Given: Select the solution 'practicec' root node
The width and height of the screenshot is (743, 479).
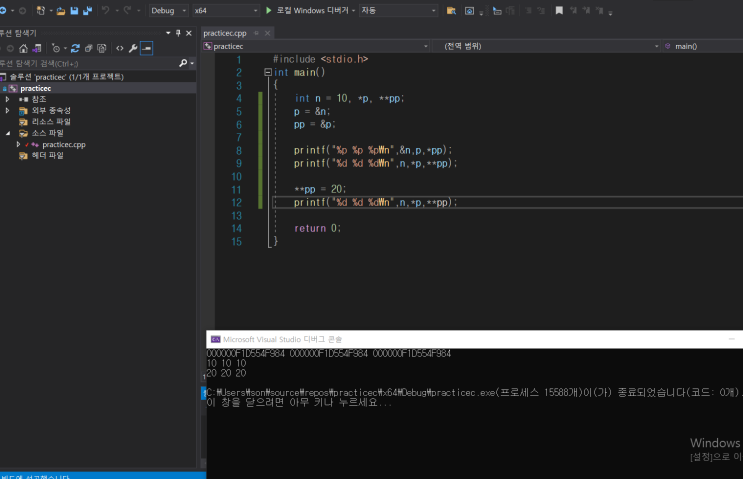Looking at the screenshot, I should [67, 77].
